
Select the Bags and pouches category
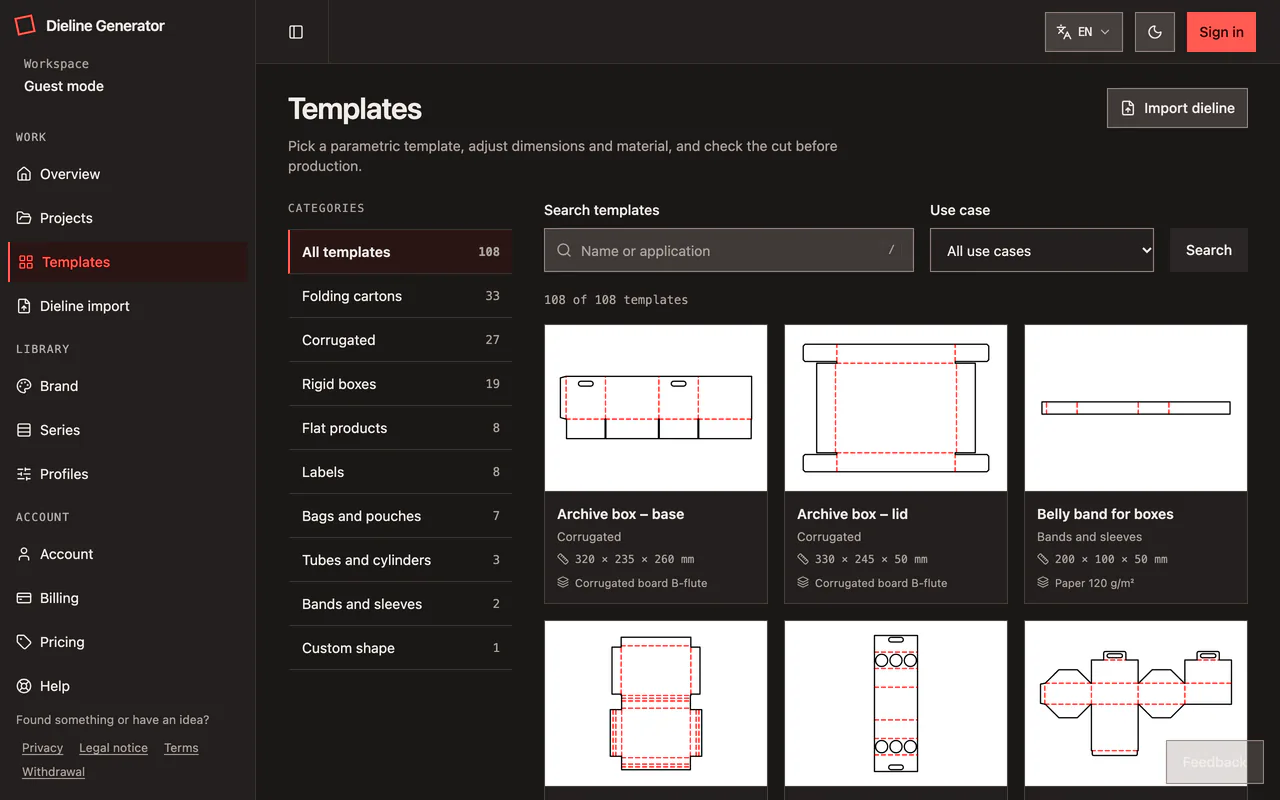coord(400,516)
